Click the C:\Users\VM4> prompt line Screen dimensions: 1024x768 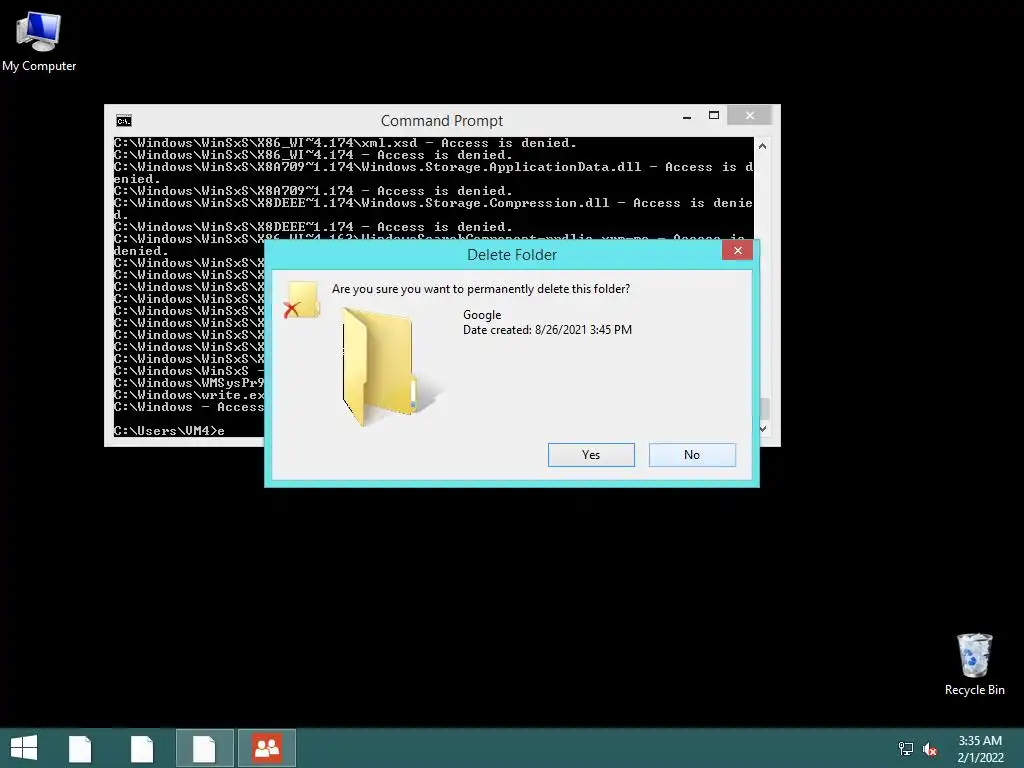[x=169, y=430]
